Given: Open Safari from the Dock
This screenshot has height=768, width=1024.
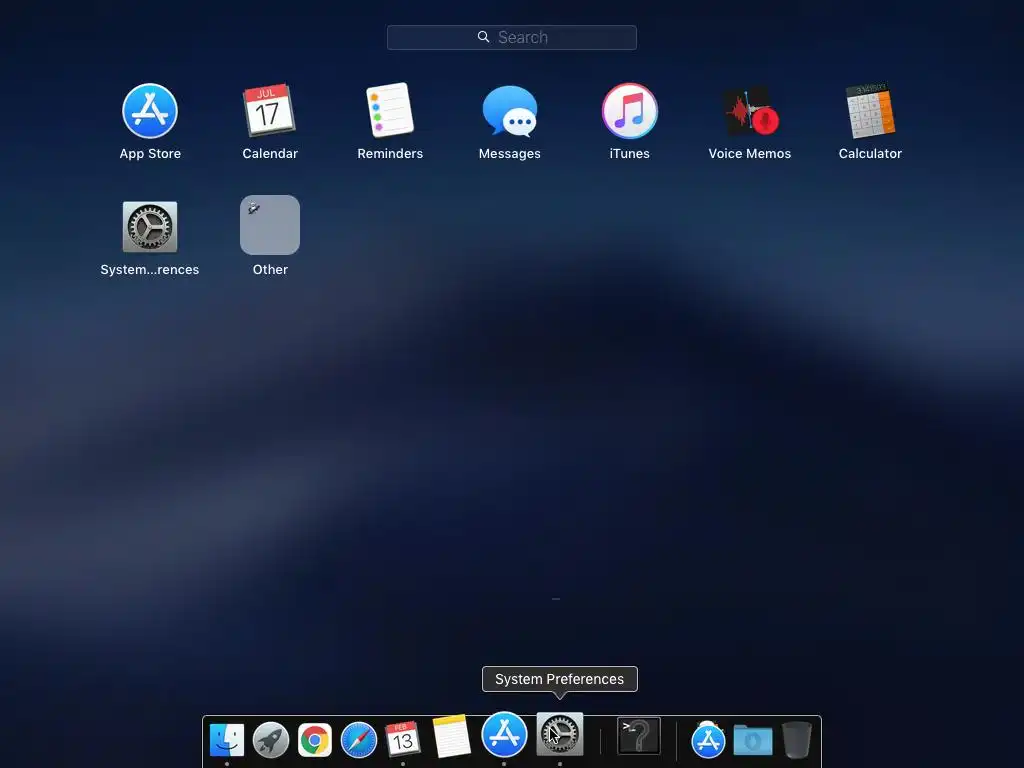Looking at the screenshot, I should [x=359, y=740].
